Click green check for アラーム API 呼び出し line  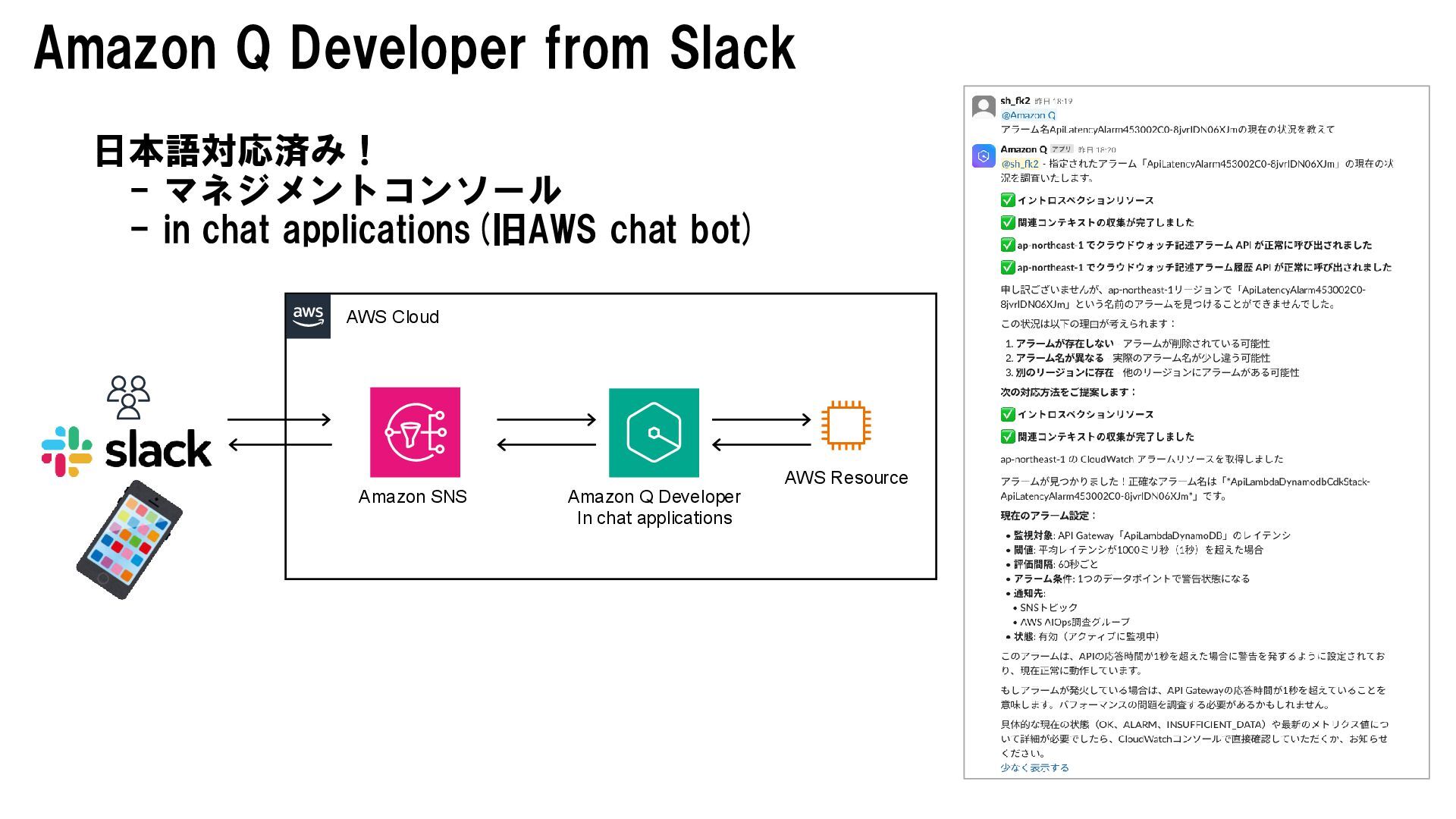pos(1007,245)
